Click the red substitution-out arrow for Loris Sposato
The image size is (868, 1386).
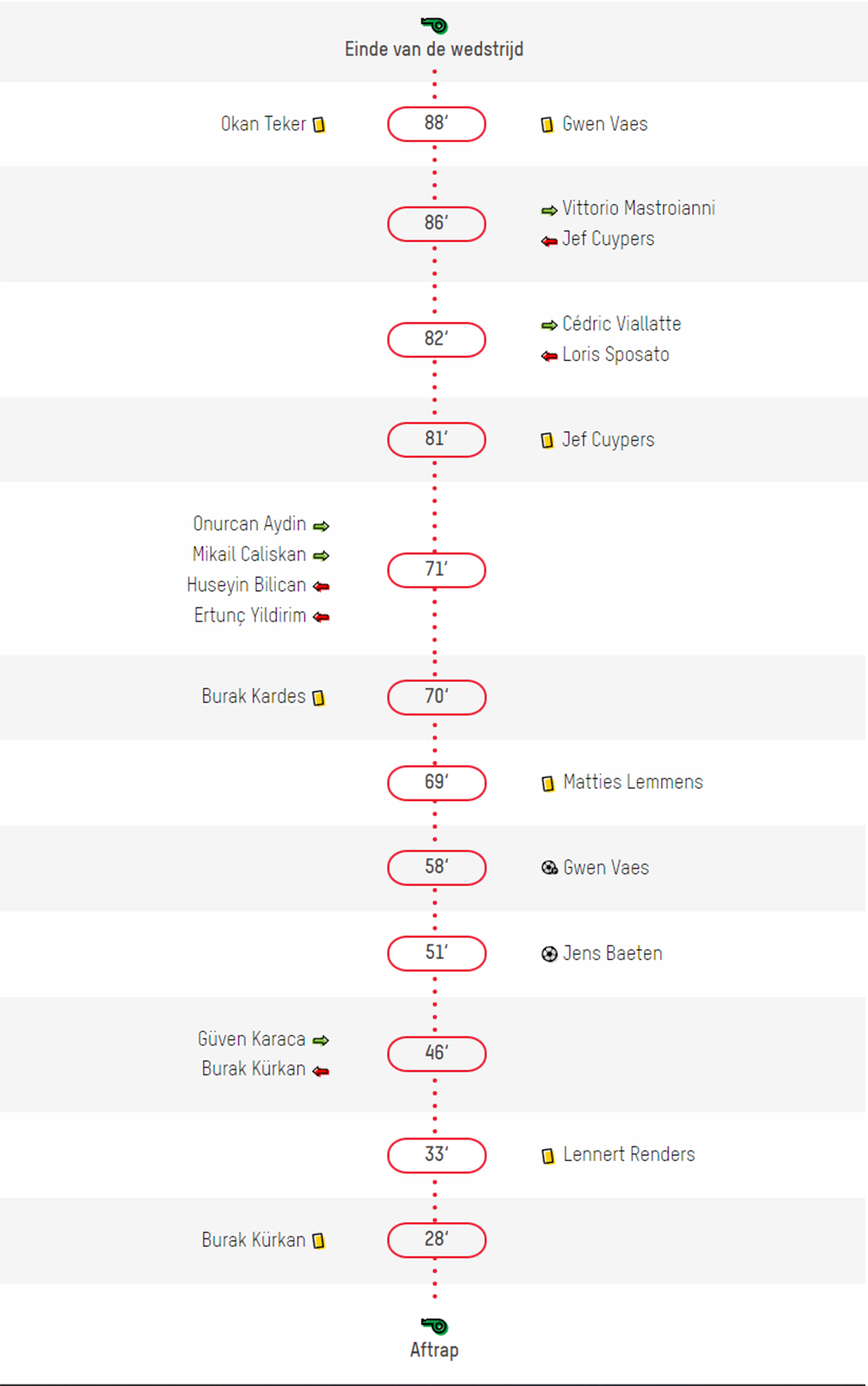click(549, 356)
